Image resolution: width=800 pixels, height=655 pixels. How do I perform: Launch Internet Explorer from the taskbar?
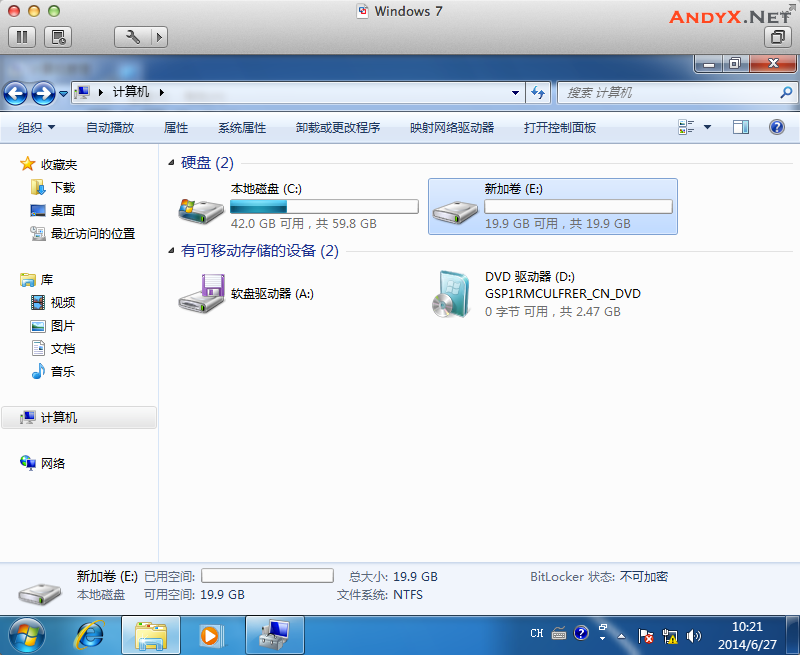[89, 636]
